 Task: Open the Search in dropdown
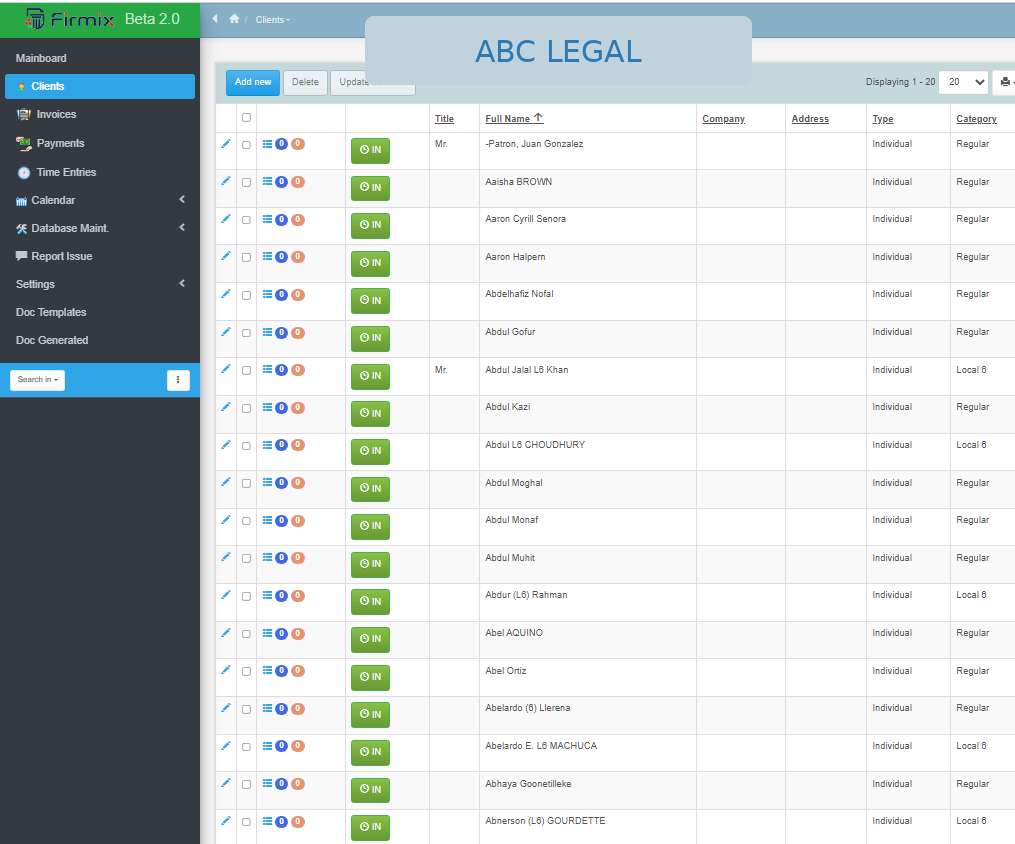click(38, 380)
